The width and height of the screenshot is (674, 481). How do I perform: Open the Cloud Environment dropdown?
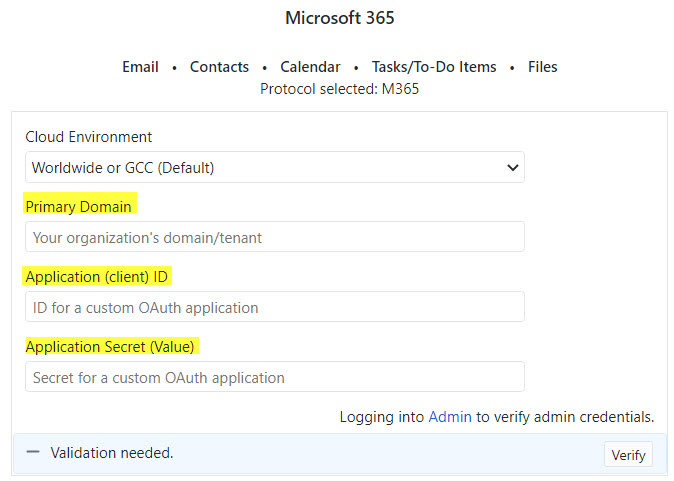tap(274, 168)
